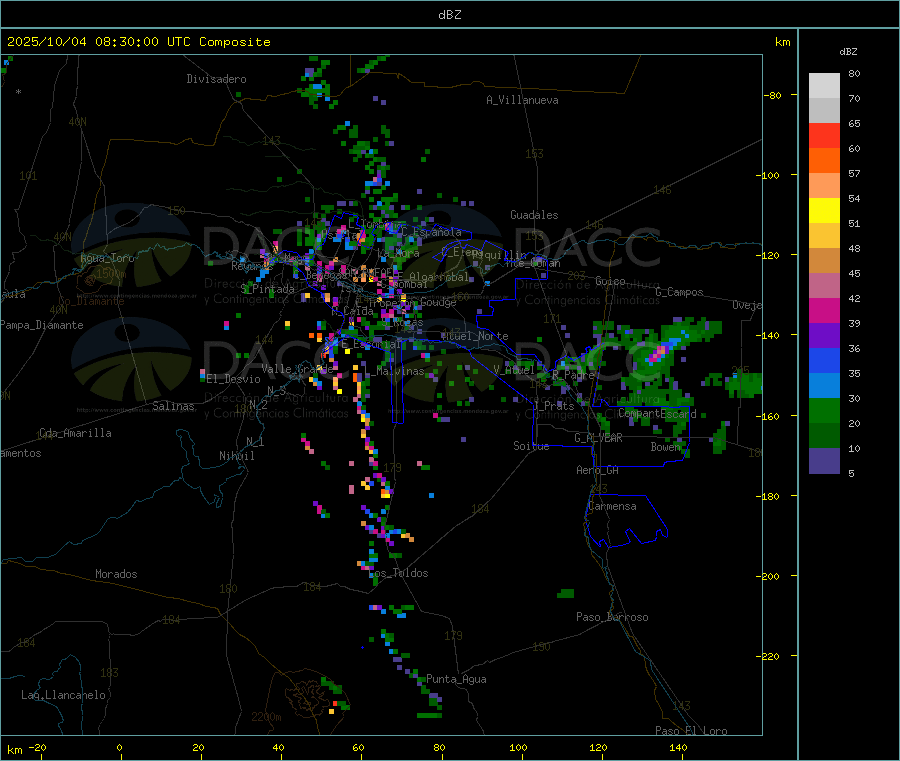The width and height of the screenshot is (900, 761).
Task: Click the Divisadero map label
Action: click(x=216, y=79)
